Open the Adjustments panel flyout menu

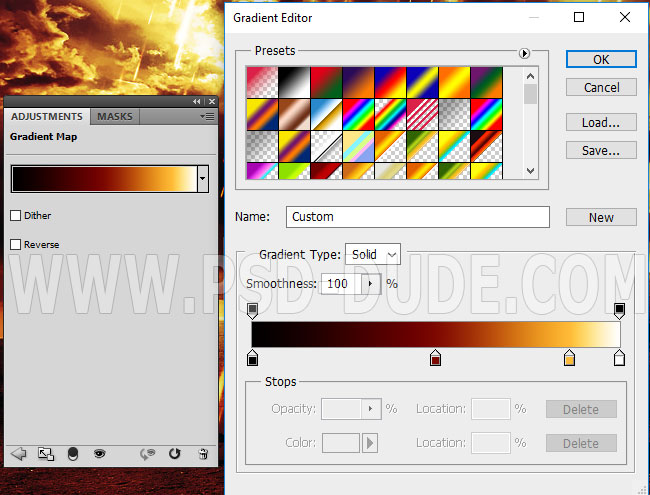click(x=207, y=116)
